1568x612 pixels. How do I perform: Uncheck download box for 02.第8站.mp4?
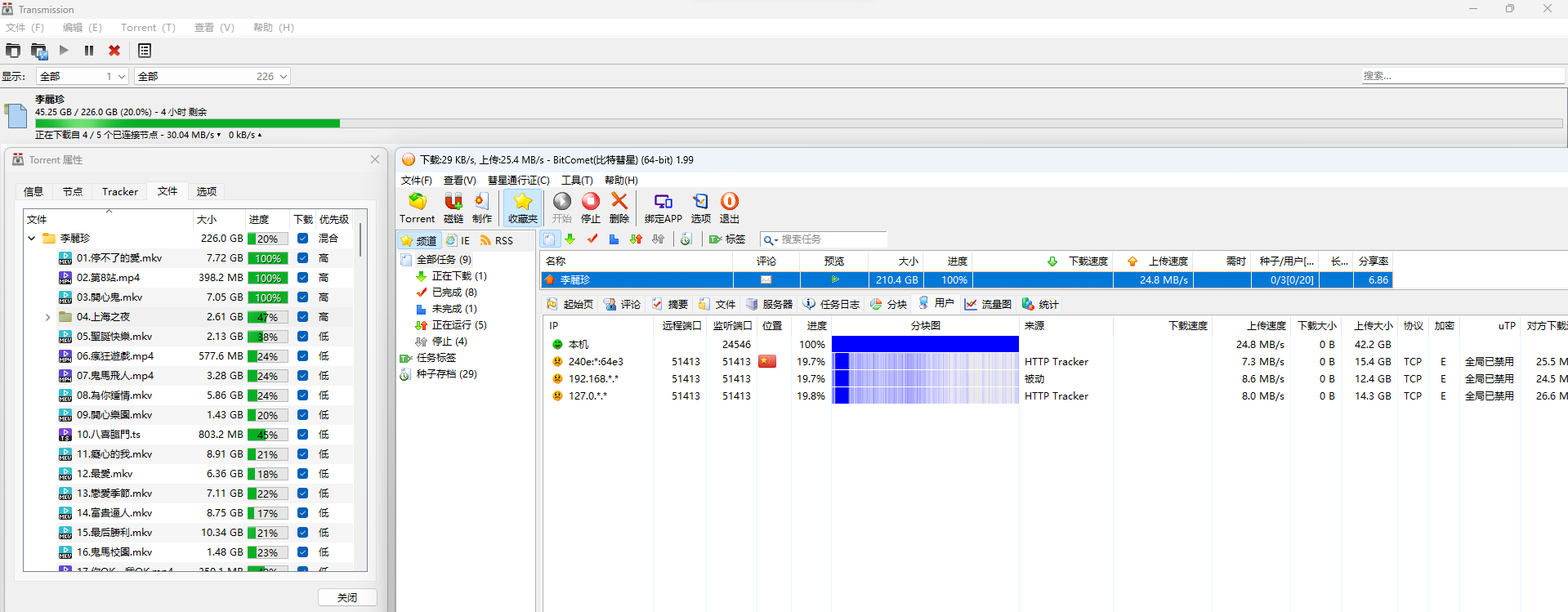point(302,278)
